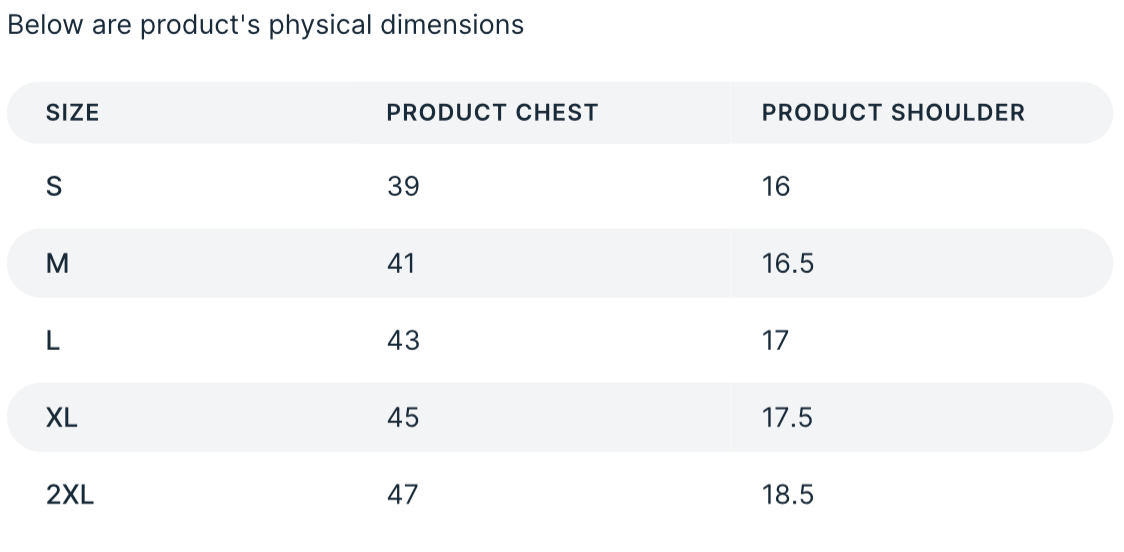Click the word 'dimensions' in the heading

(x=451, y=25)
